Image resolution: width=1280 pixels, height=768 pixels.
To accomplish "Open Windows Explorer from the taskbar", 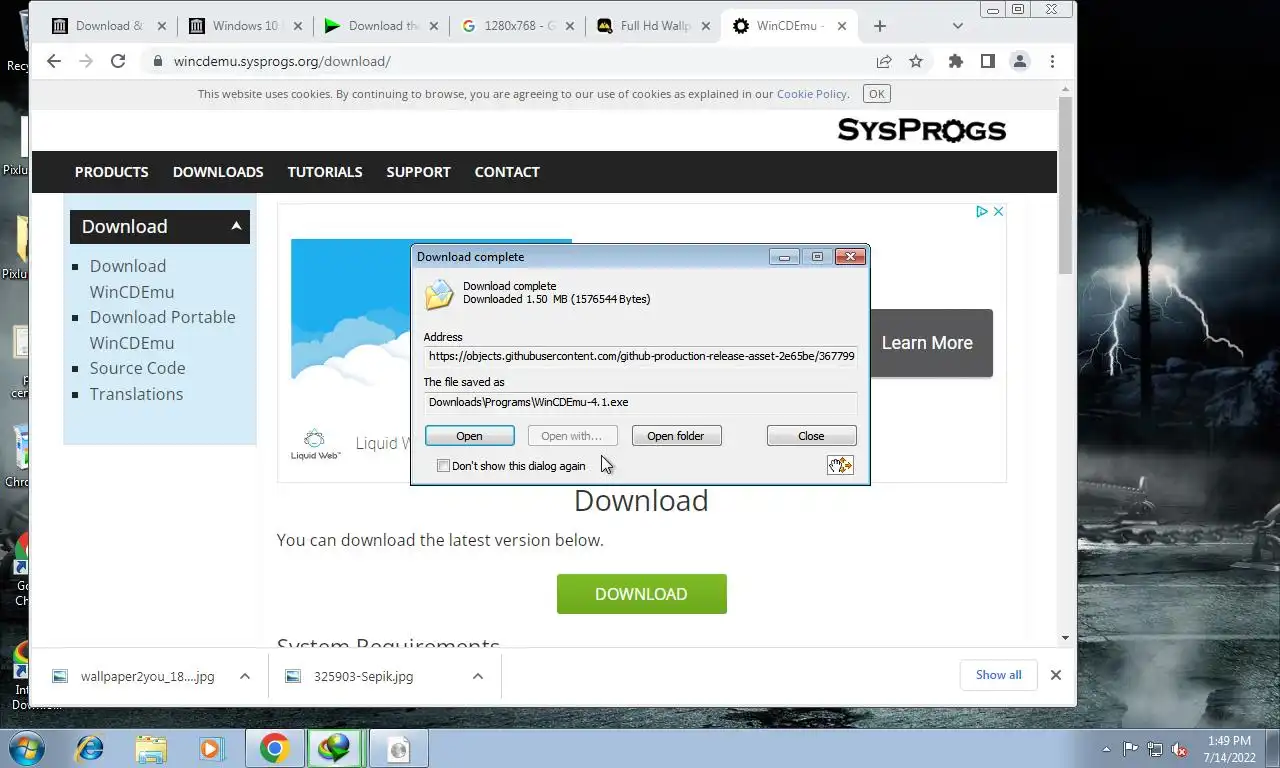I will tap(151, 748).
